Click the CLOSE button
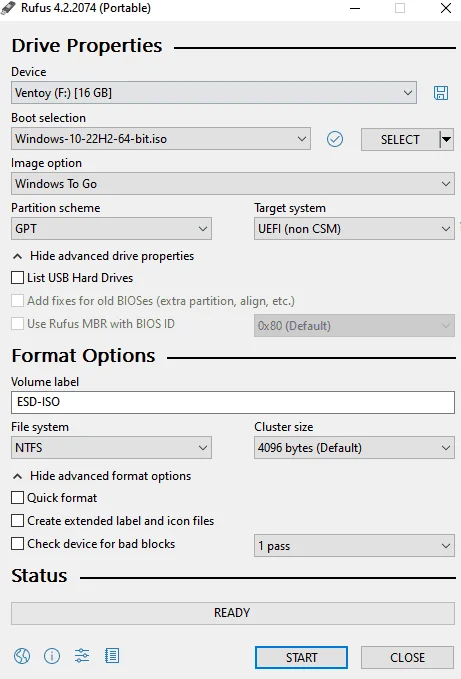This screenshot has width=461, height=679. [x=407, y=657]
